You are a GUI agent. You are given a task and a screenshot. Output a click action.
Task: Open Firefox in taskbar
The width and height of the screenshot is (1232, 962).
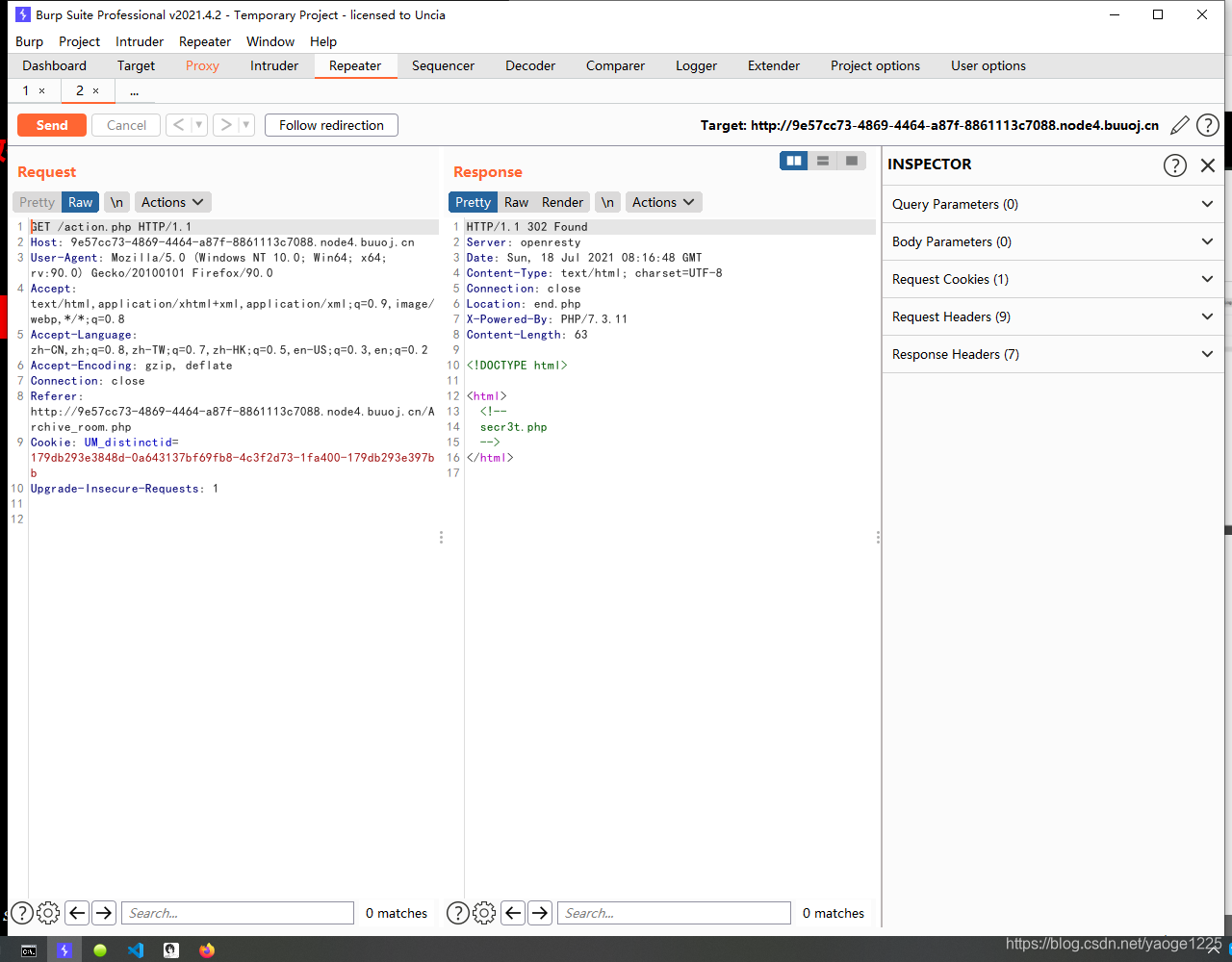pyautogui.click(x=207, y=950)
